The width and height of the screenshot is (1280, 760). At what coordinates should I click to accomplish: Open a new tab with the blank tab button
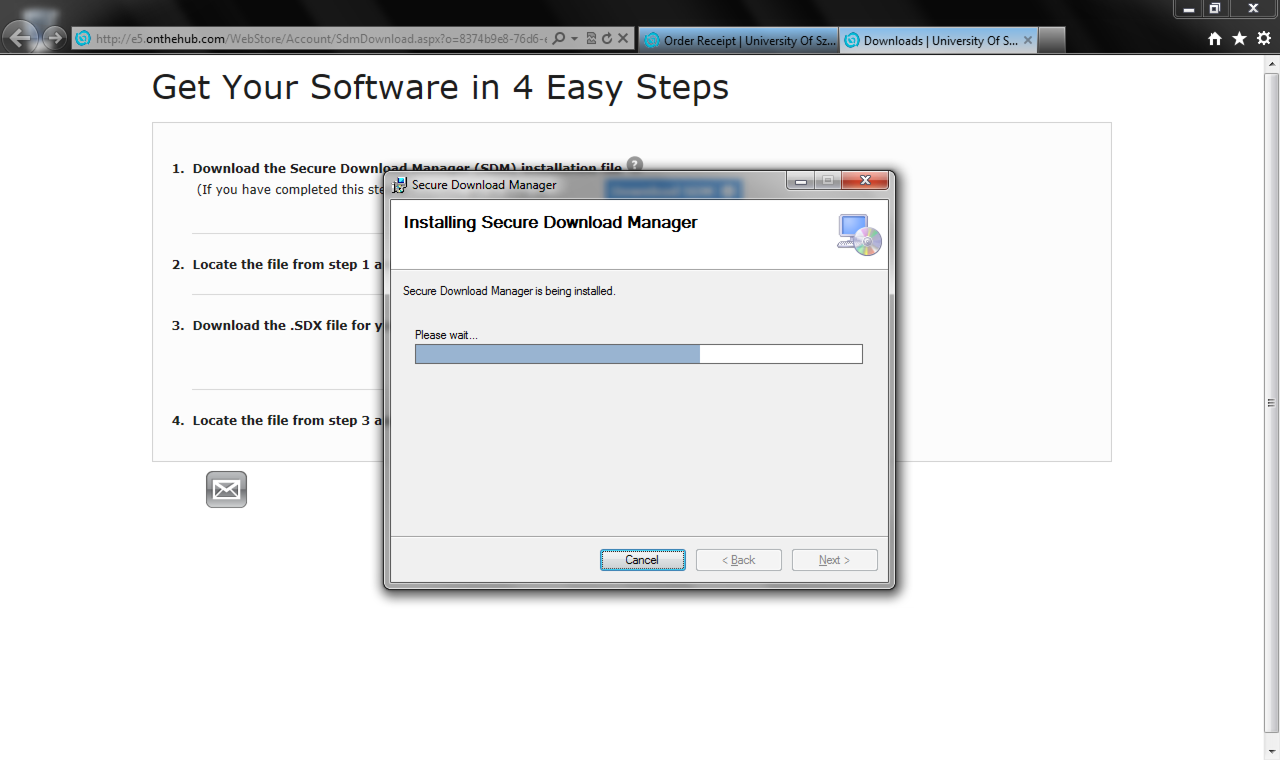point(1052,40)
